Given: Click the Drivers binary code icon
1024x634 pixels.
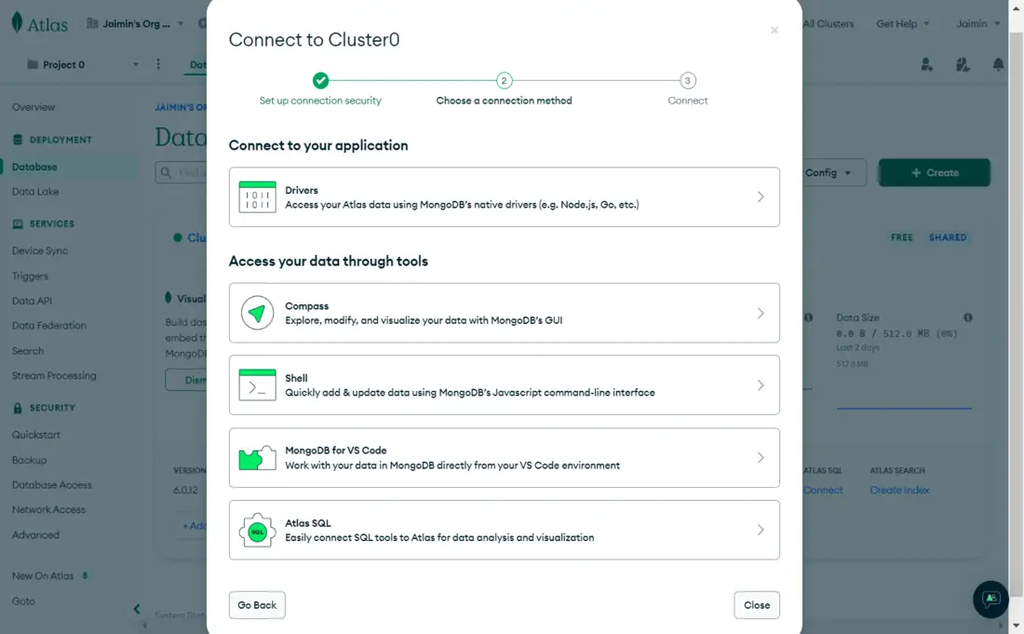Looking at the screenshot, I should coord(257,197).
